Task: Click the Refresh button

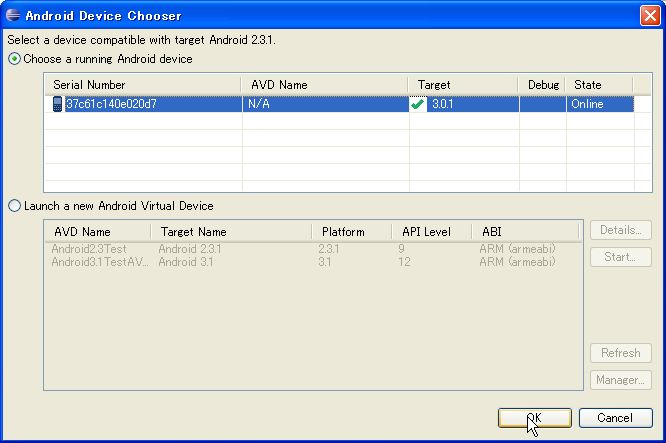Action: (x=621, y=353)
